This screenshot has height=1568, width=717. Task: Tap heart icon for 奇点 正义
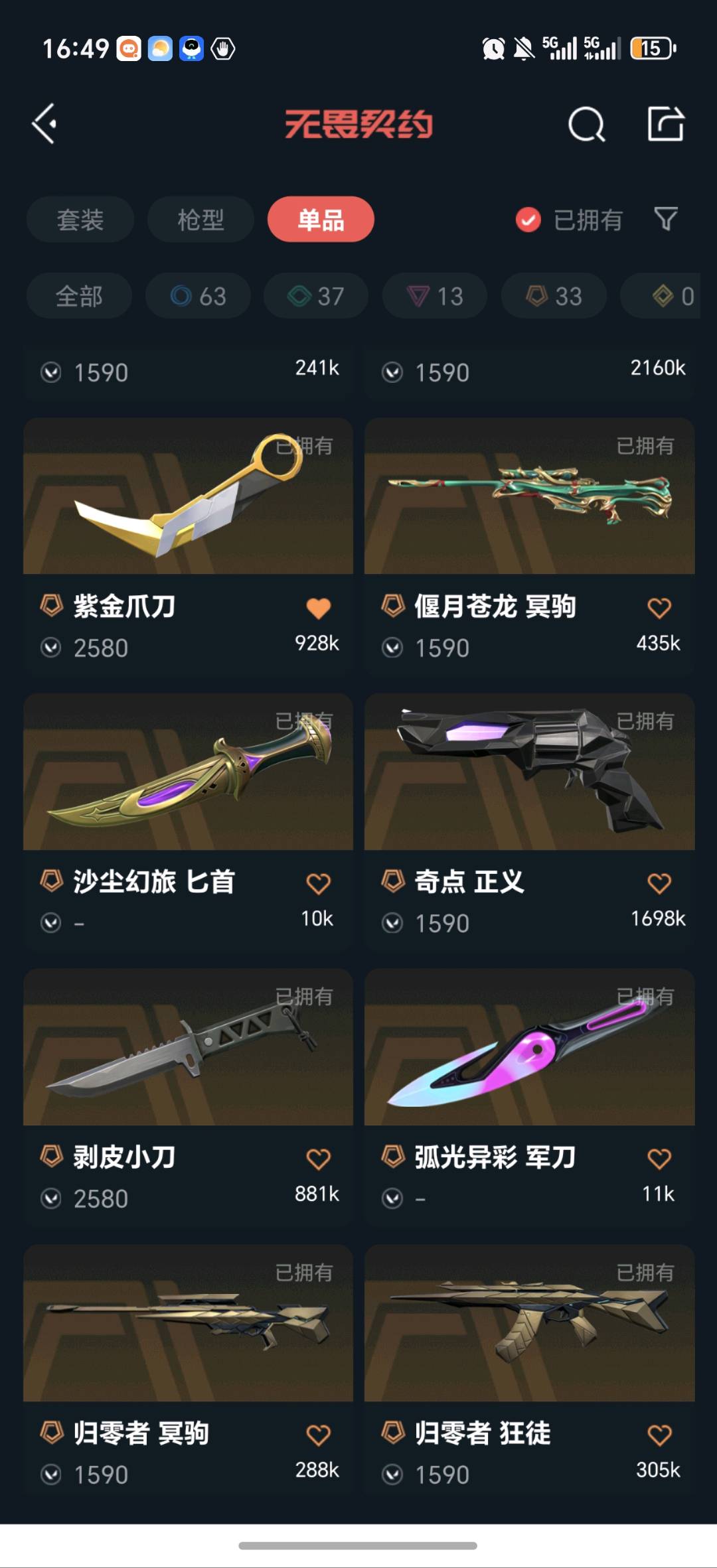[x=659, y=883]
